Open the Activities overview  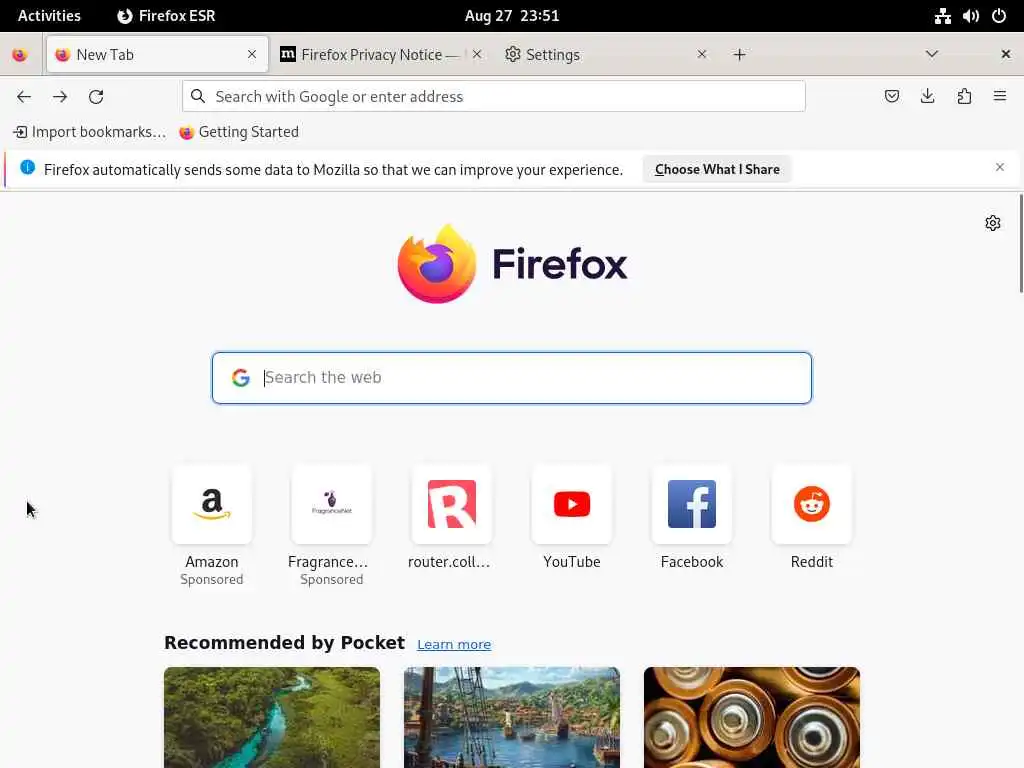point(49,16)
